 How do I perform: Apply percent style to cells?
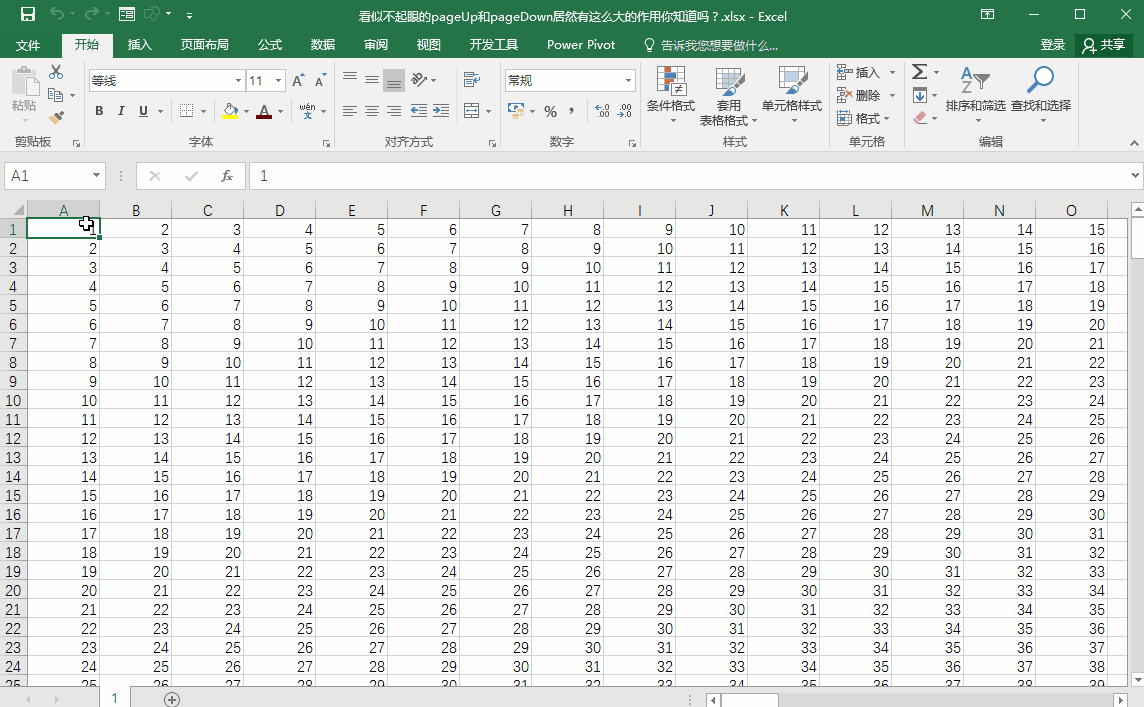[551, 111]
